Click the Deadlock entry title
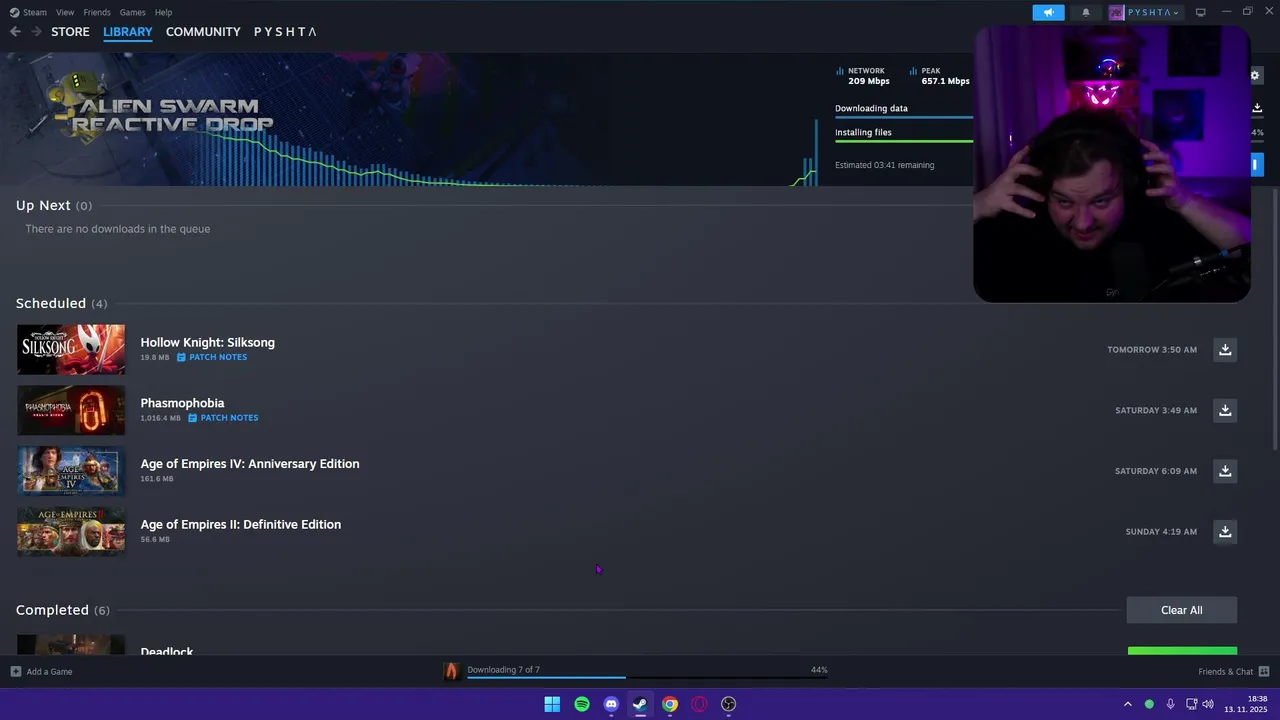 pos(167,651)
